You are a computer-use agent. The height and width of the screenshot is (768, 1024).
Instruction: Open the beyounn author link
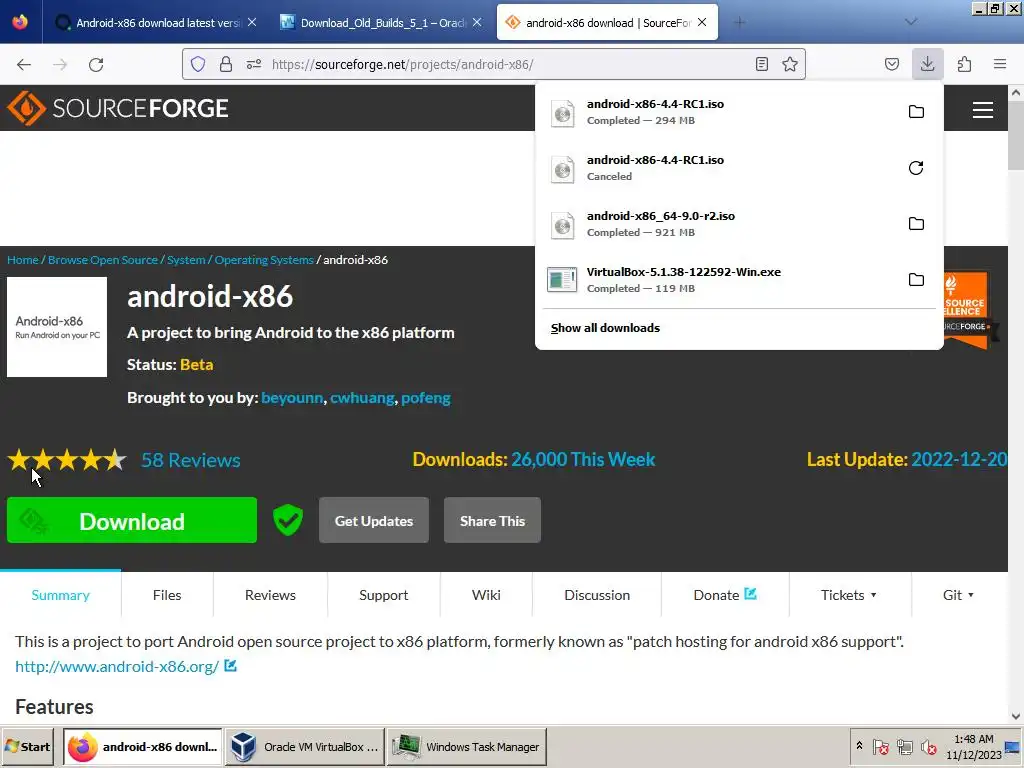click(292, 398)
